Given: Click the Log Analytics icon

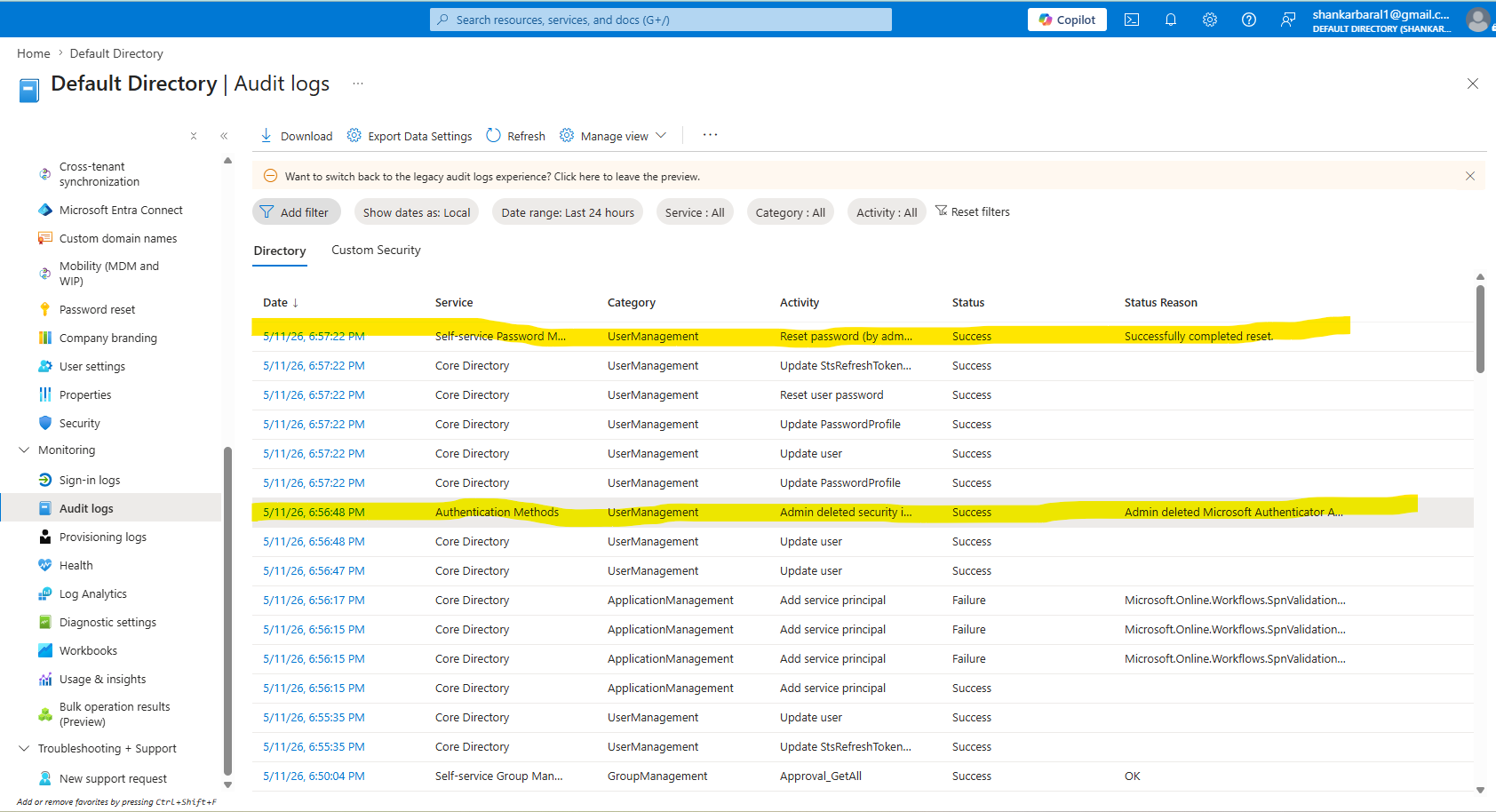Looking at the screenshot, I should 45,593.
